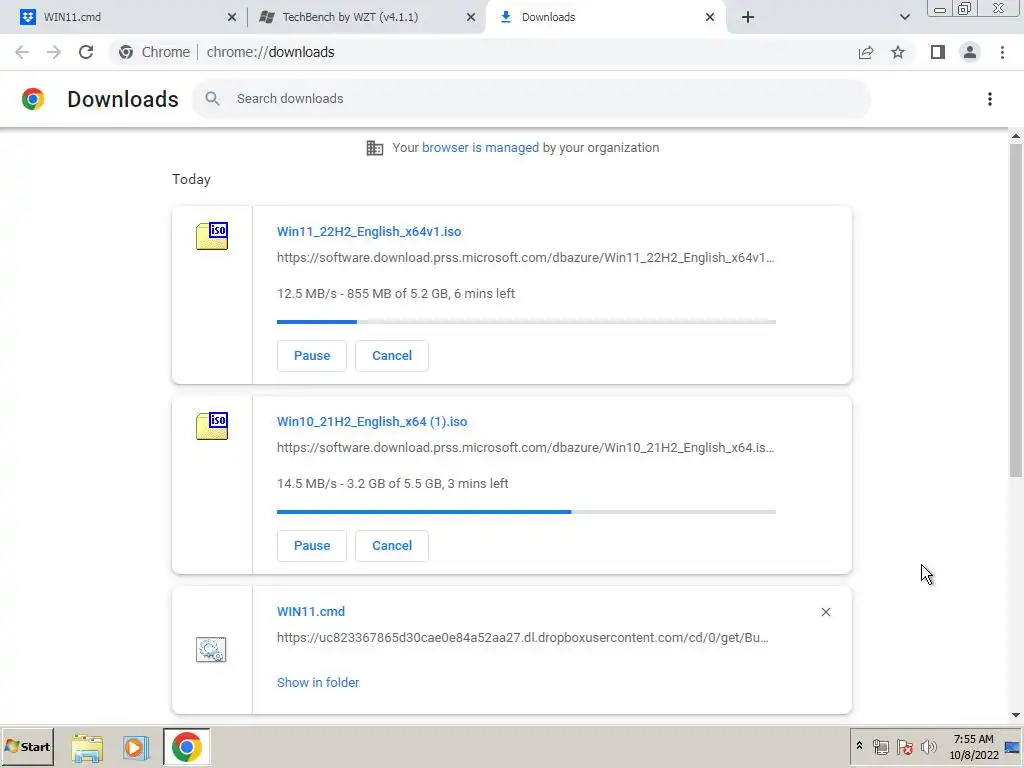Open the side panel icon

[x=938, y=52]
